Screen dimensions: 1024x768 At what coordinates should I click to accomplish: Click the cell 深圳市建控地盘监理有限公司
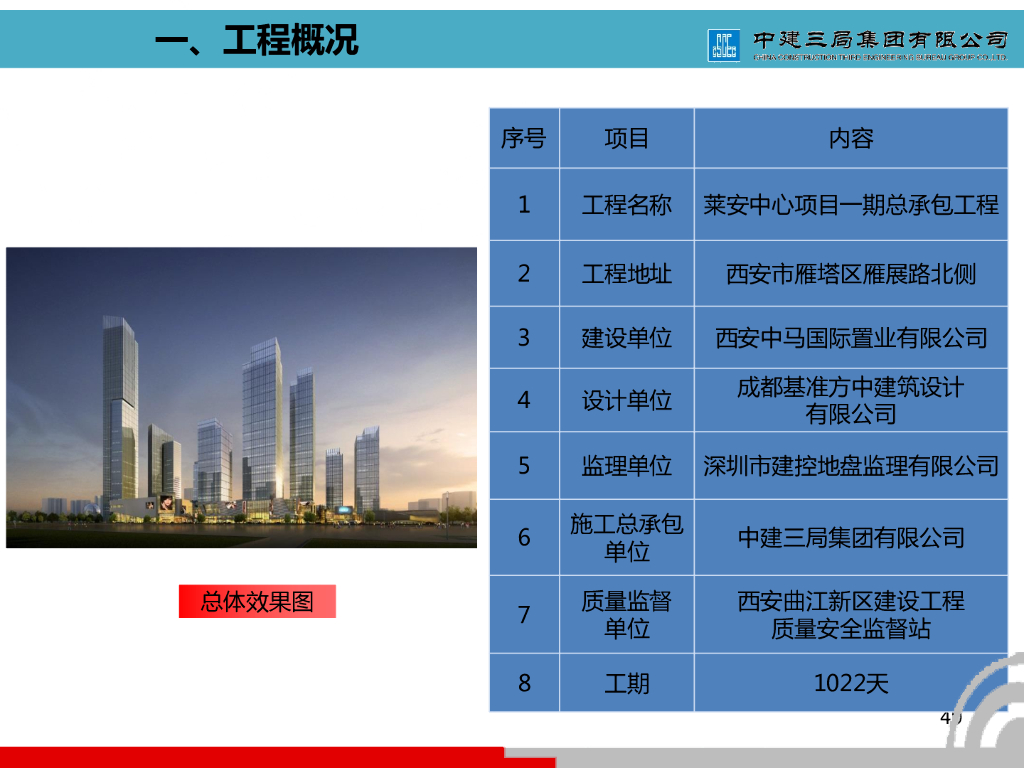coord(851,466)
